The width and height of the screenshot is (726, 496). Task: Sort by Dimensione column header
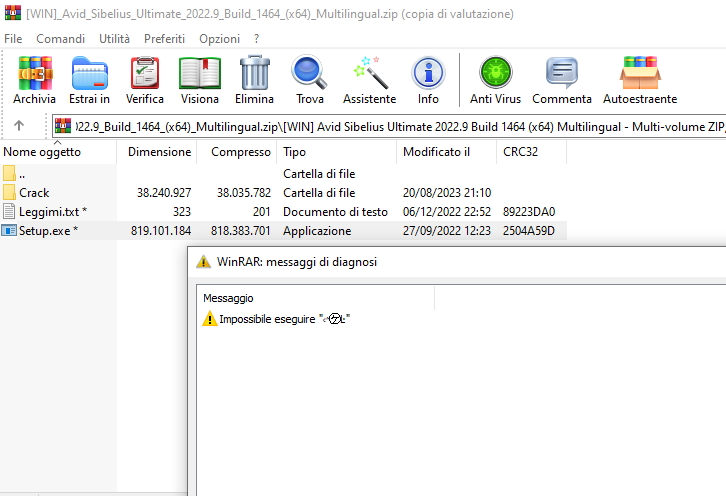[x=157, y=152]
